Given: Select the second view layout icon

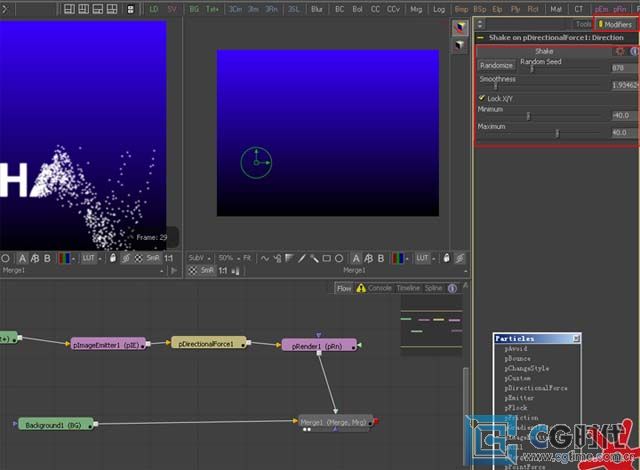Looking at the screenshot, I should click(84, 9).
